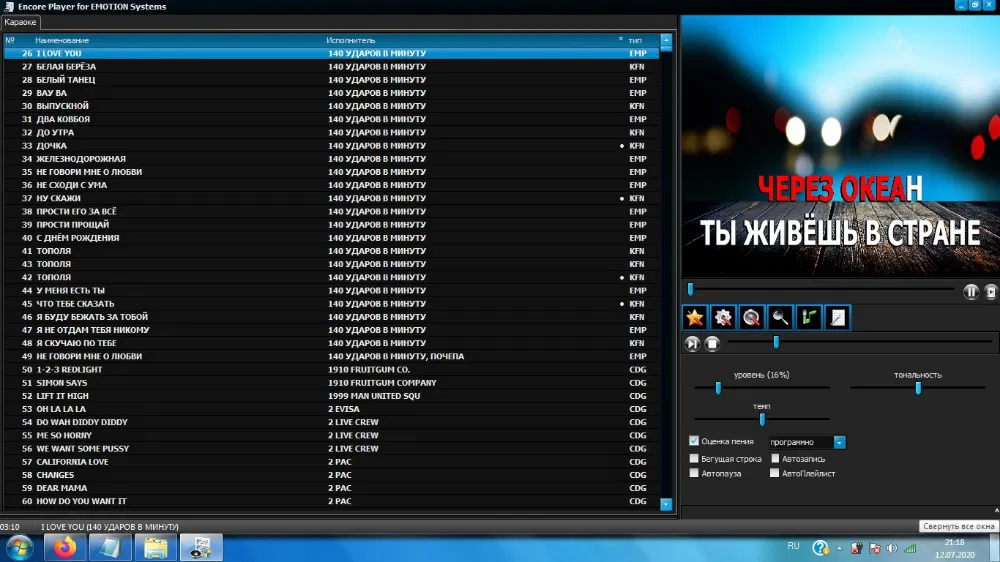Image resolution: width=1000 pixels, height=562 pixels.
Task: Click the Свернуть все окна button
Action: click(x=959, y=526)
